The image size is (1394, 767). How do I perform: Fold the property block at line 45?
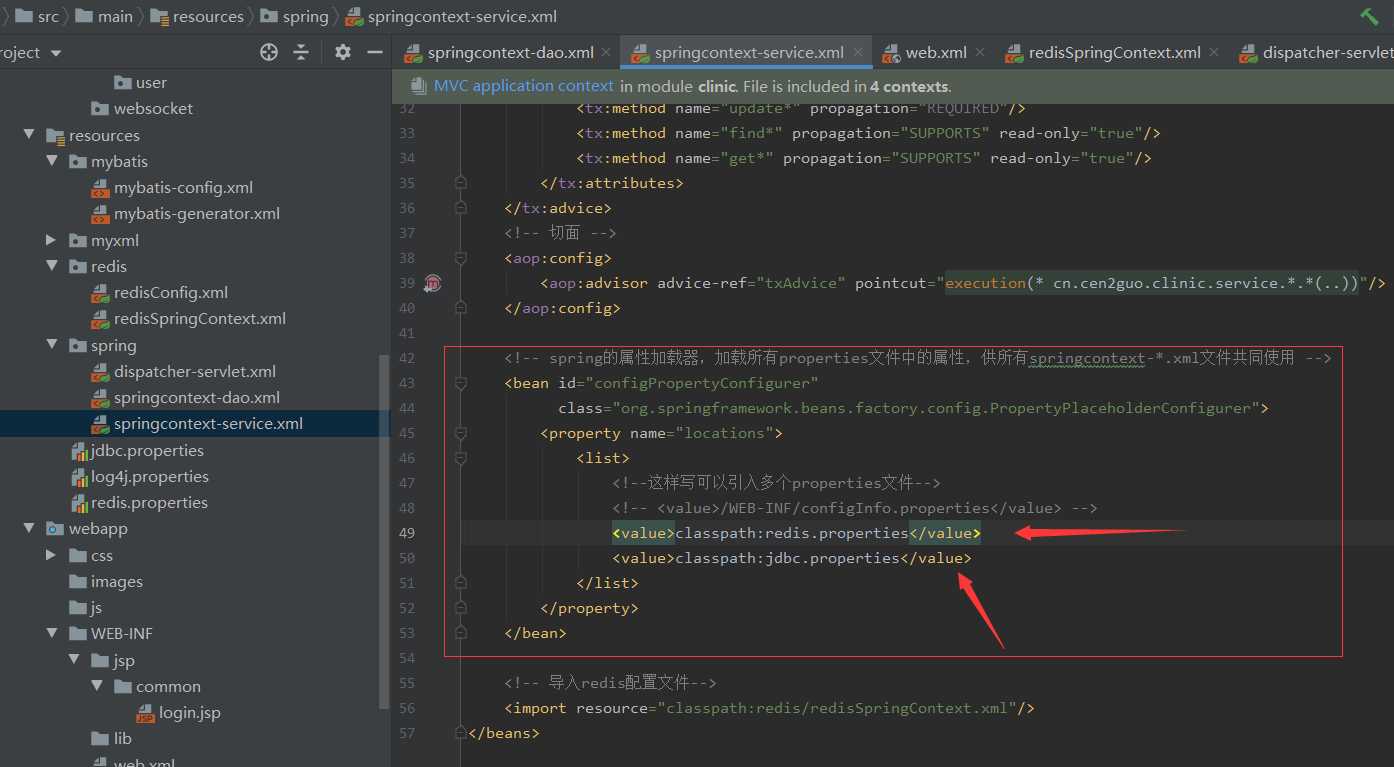tap(460, 433)
